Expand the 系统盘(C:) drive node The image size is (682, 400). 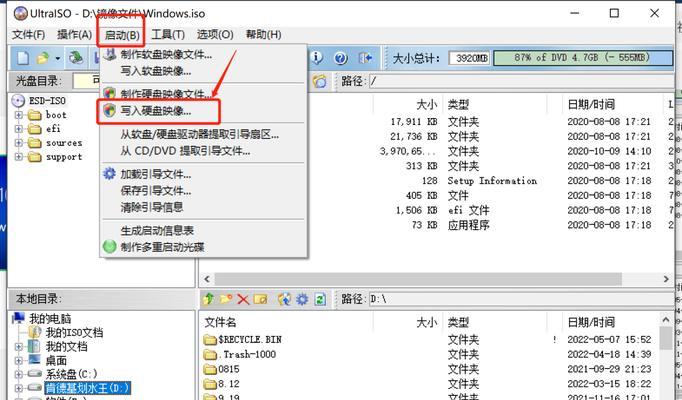point(19,374)
